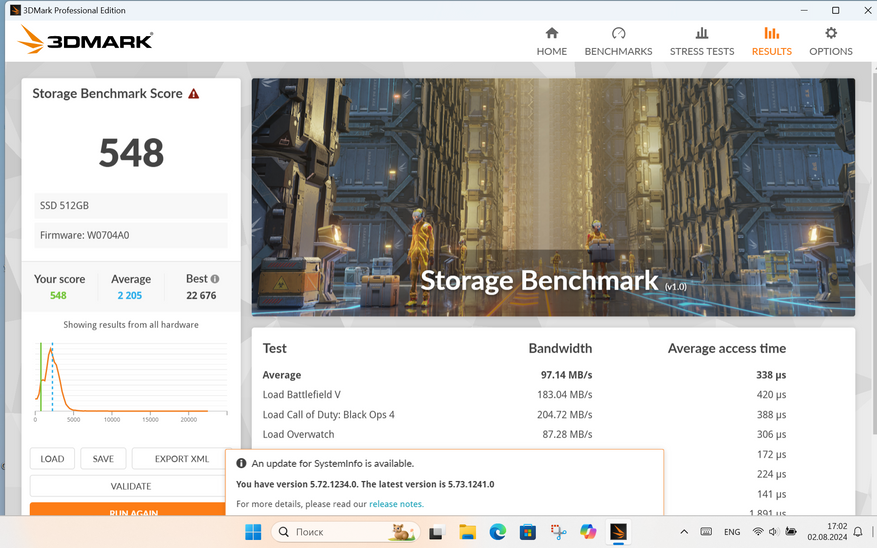Click the 3DMark logo
This screenshot has width=877, height=548.
coord(86,41)
